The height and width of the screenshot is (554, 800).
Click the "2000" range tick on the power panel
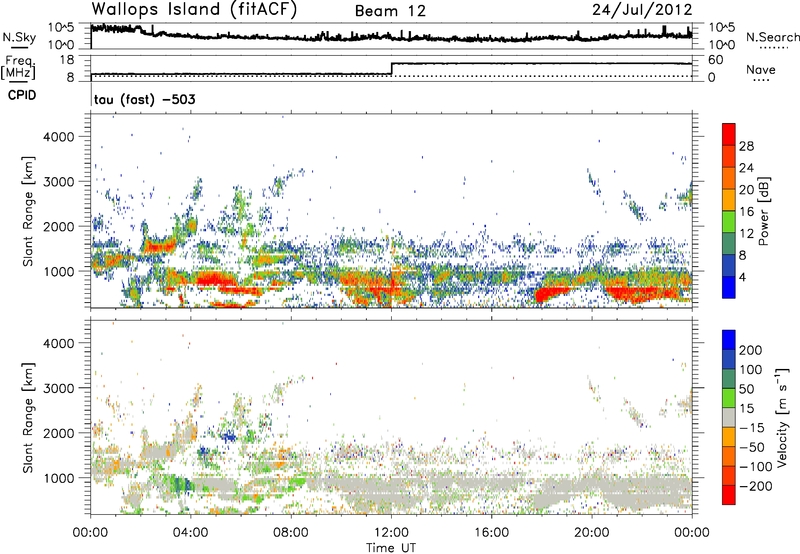(58, 226)
